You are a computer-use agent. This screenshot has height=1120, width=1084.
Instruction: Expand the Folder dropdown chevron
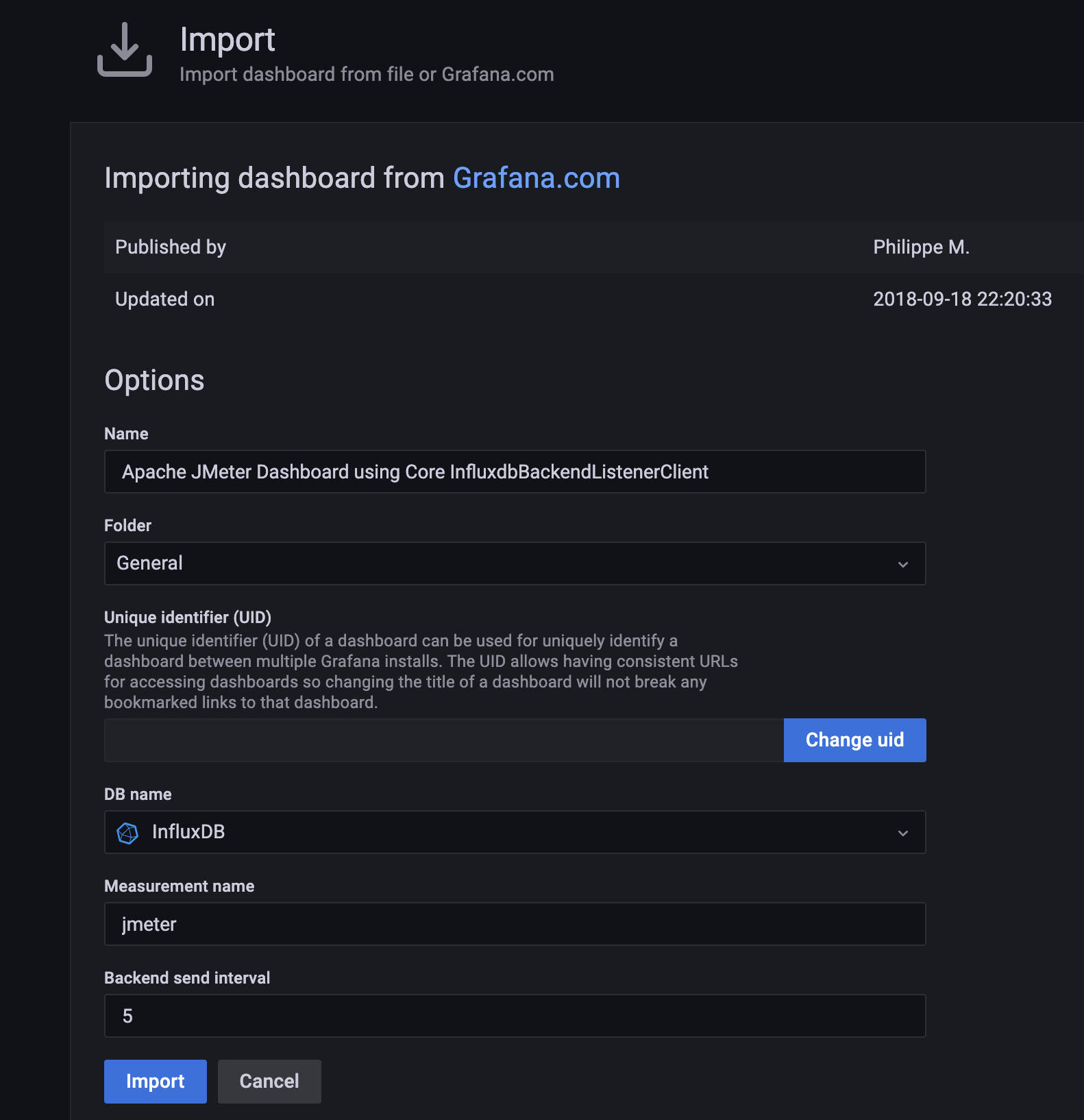[x=903, y=564]
